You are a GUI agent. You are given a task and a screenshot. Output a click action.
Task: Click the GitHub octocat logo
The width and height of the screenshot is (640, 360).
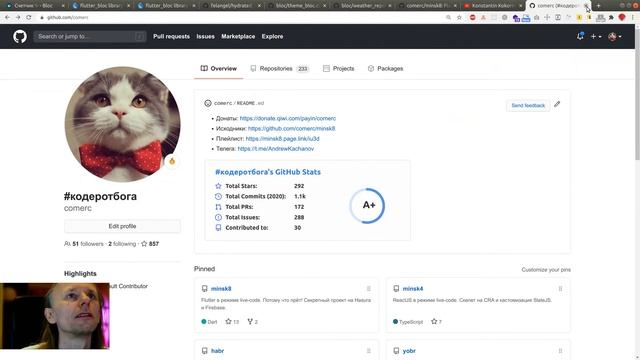coord(20,36)
